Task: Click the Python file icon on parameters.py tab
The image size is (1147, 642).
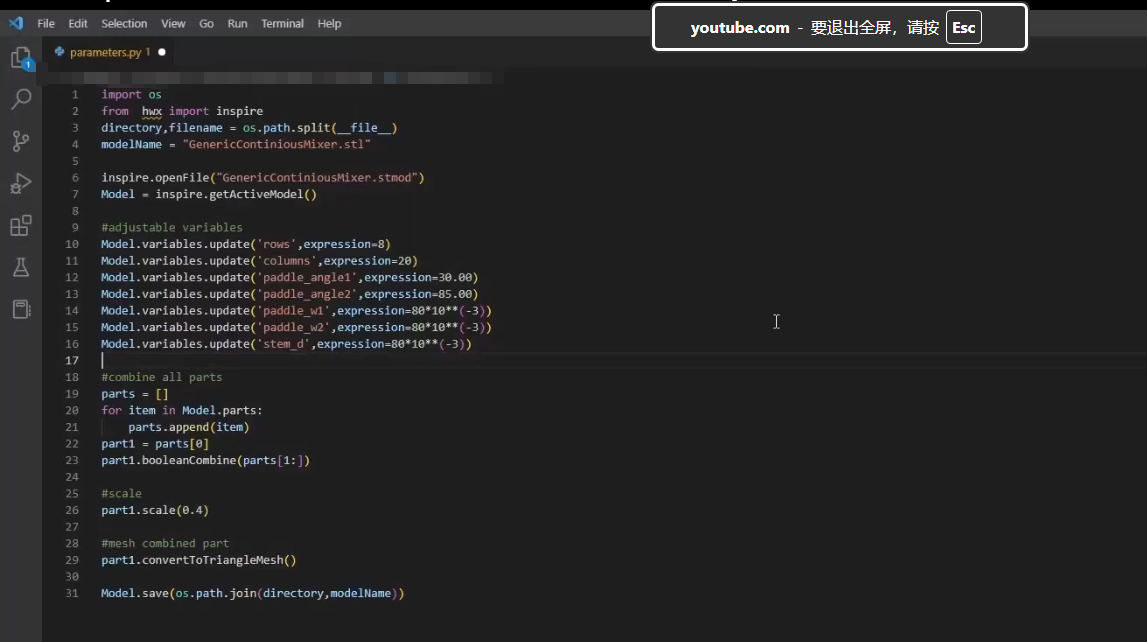Action: click(x=59, y=52)
